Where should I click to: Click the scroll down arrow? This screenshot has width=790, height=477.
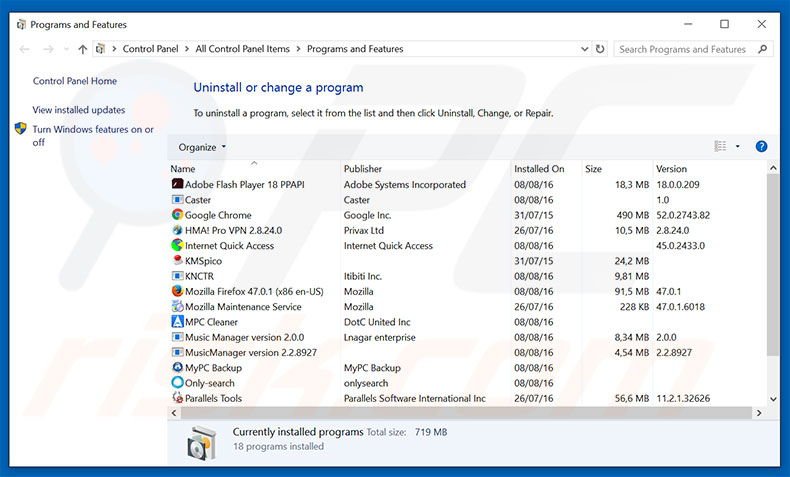773,399
